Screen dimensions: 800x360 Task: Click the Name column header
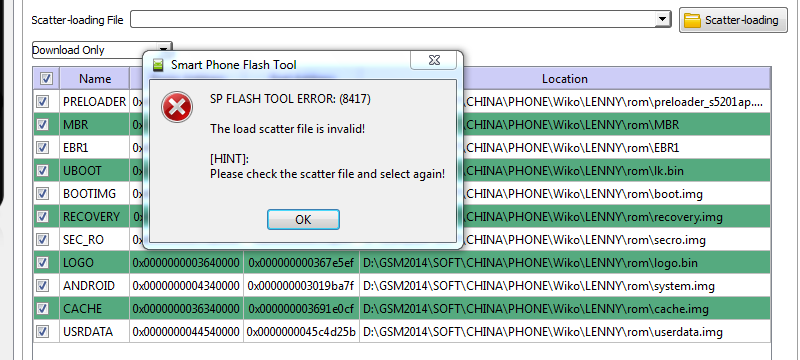point(95,79)
